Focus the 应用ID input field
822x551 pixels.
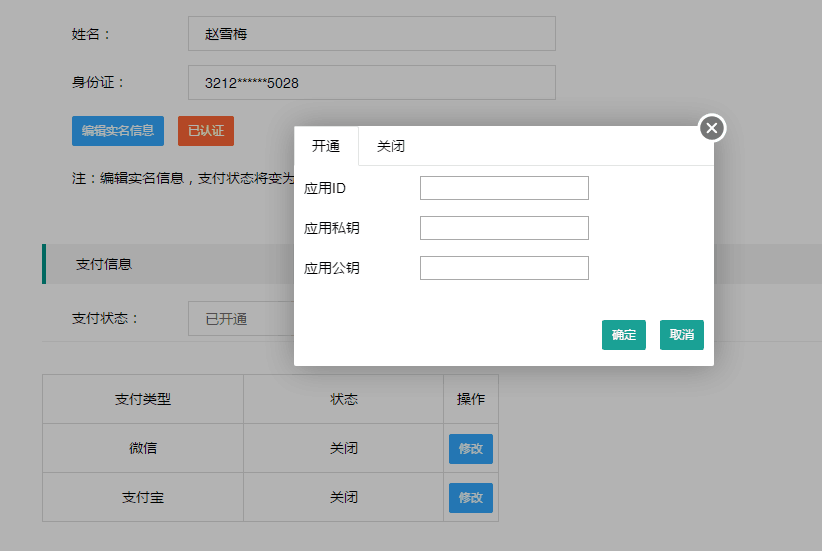504,188
